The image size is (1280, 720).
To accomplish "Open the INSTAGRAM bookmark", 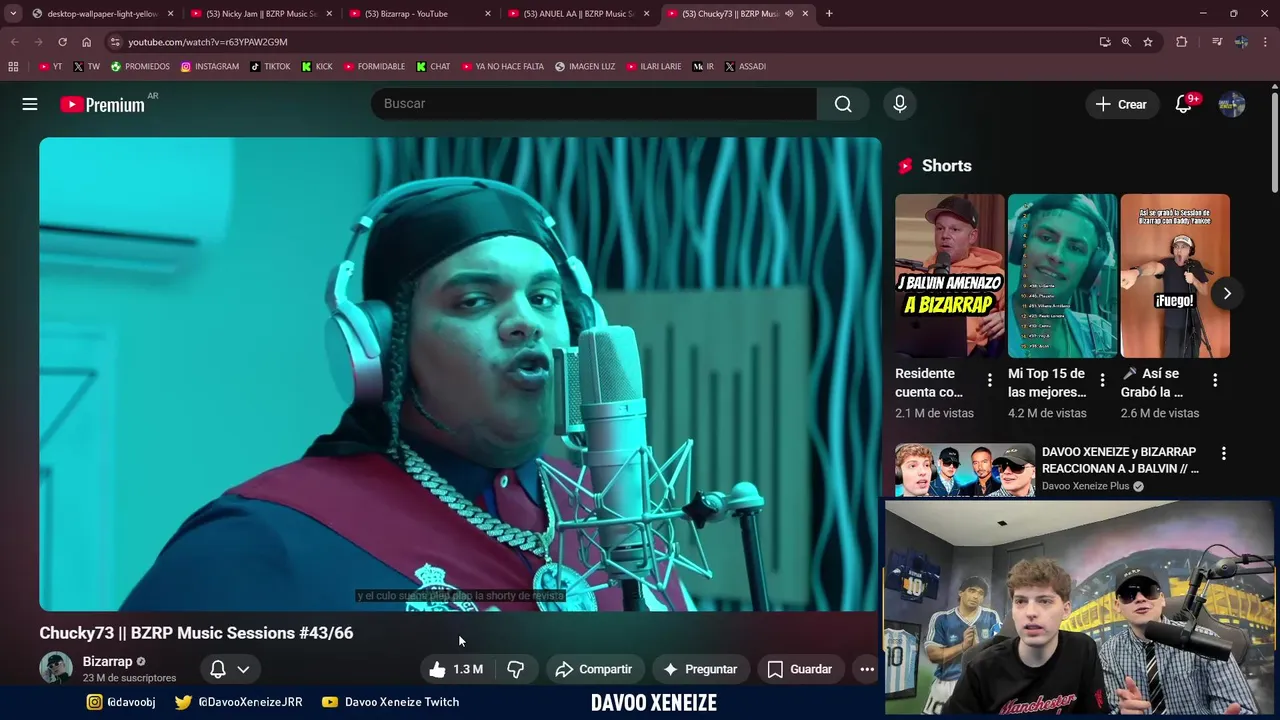I will pyautogui.click(x=210, y=67).
